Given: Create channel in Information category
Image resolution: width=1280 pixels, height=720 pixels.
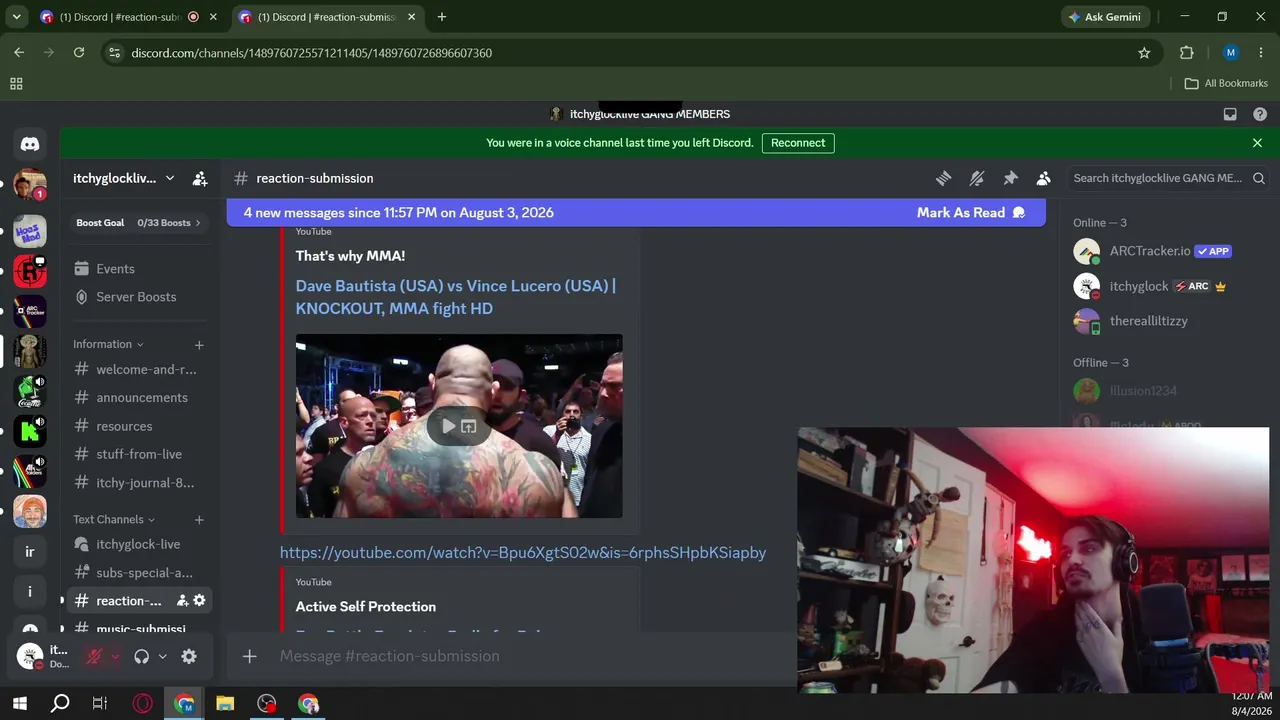Looking at the screenshot, I should [x=199, y=345].
